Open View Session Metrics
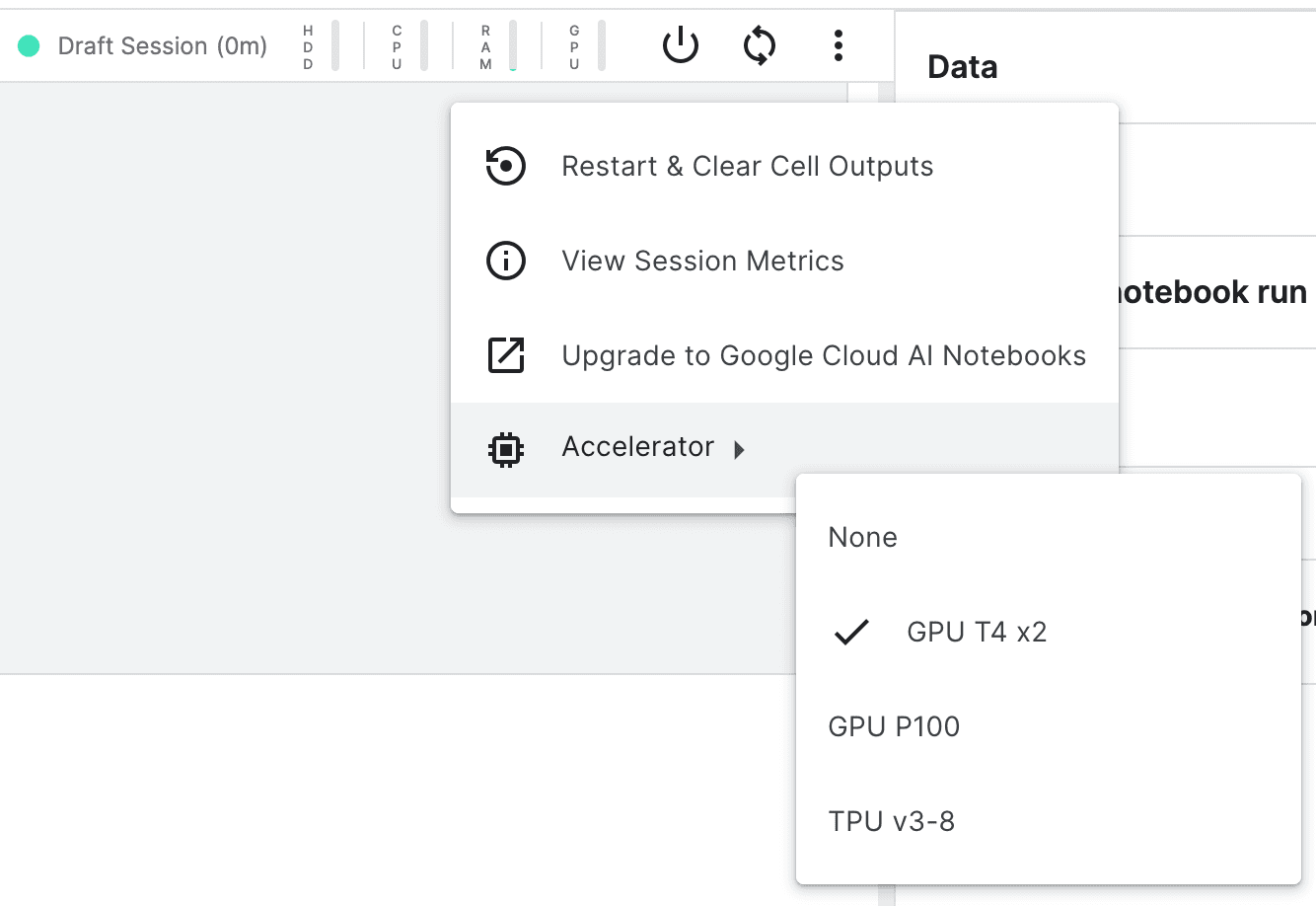Screen dimensions: 1316x906 [x=702, y=261]
